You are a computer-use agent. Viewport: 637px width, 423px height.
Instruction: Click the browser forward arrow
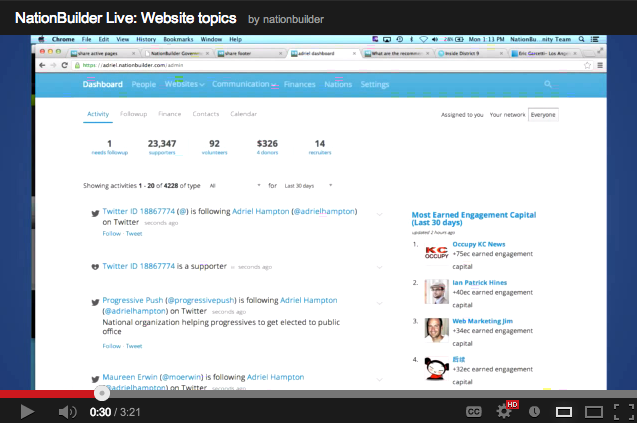pos(53,65)
